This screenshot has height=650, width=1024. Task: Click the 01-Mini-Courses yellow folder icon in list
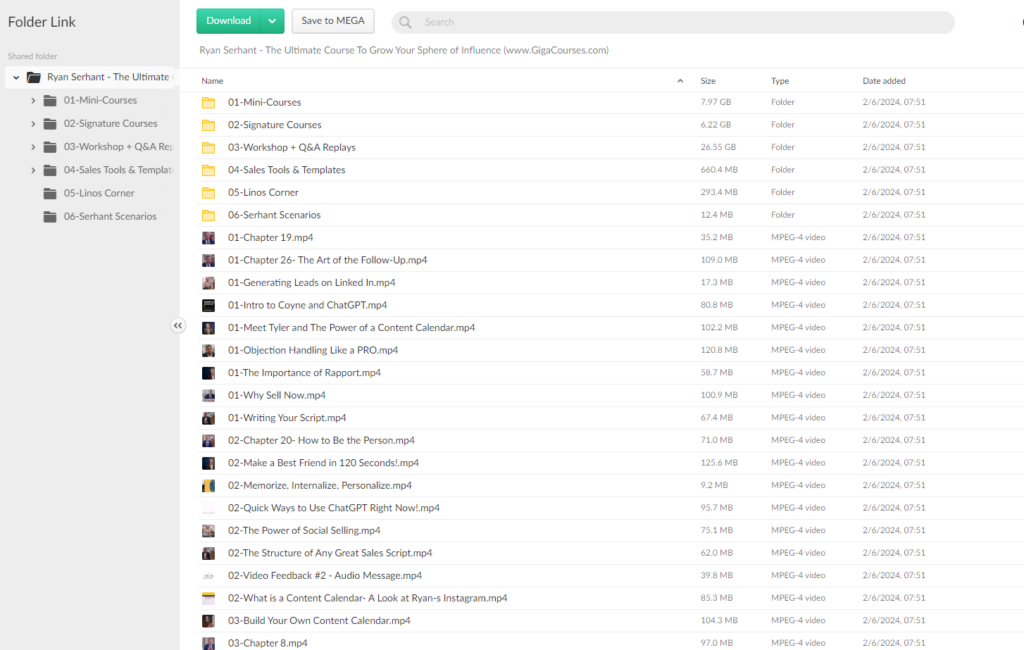[208, 103]
